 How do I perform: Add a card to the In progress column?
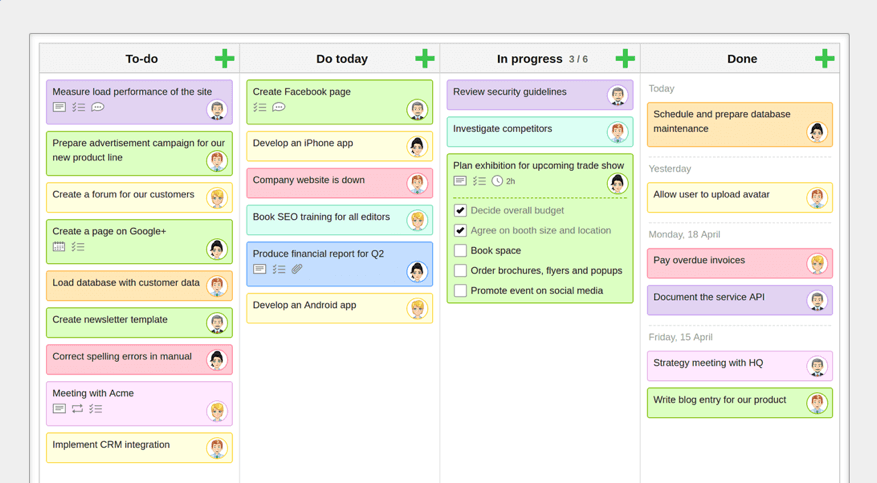tap(625, 59)
